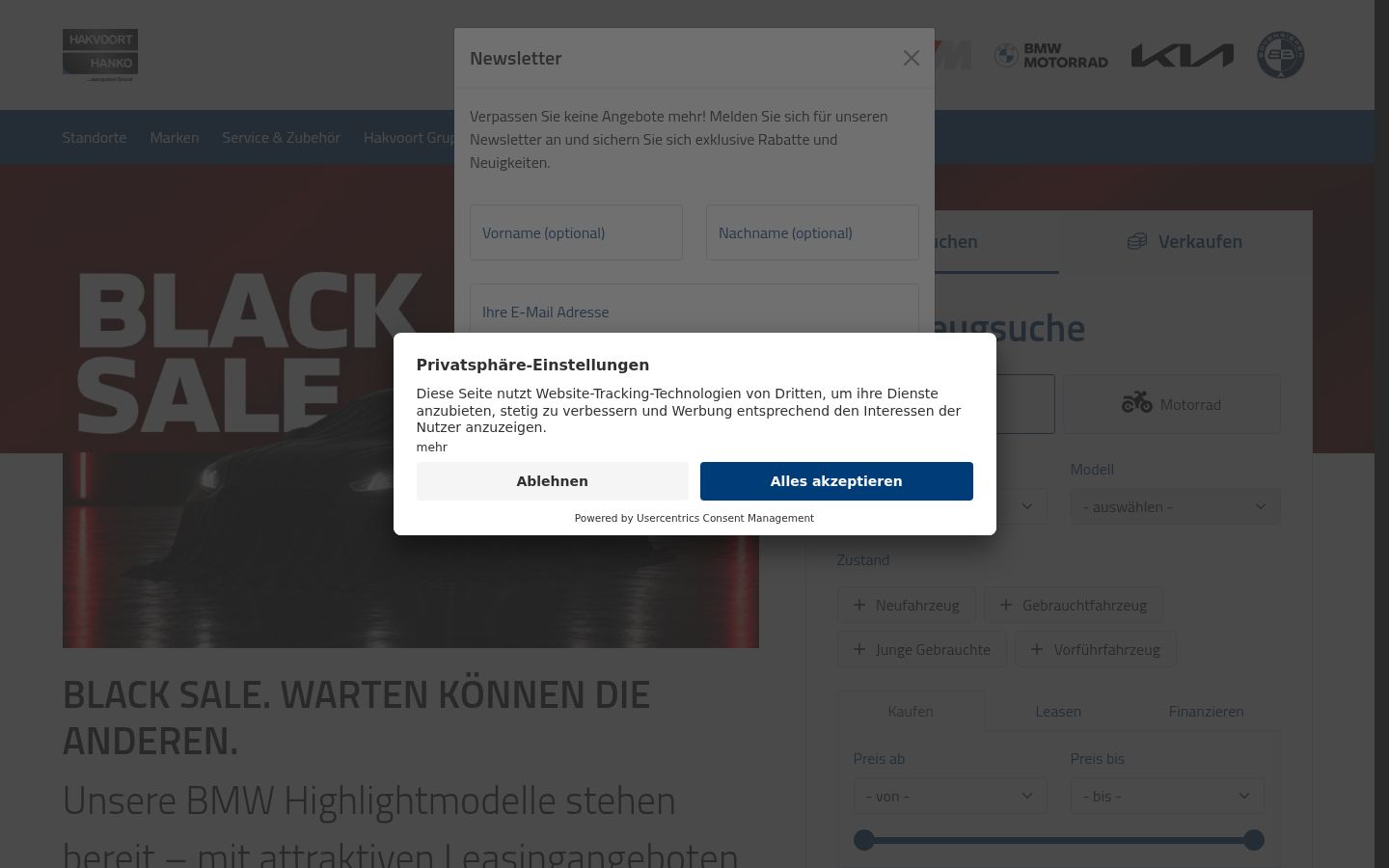Viewport: 1389px width, 868px height.
Task: Switch to the Finanzieren tab
Action: tap(1206, 711)
